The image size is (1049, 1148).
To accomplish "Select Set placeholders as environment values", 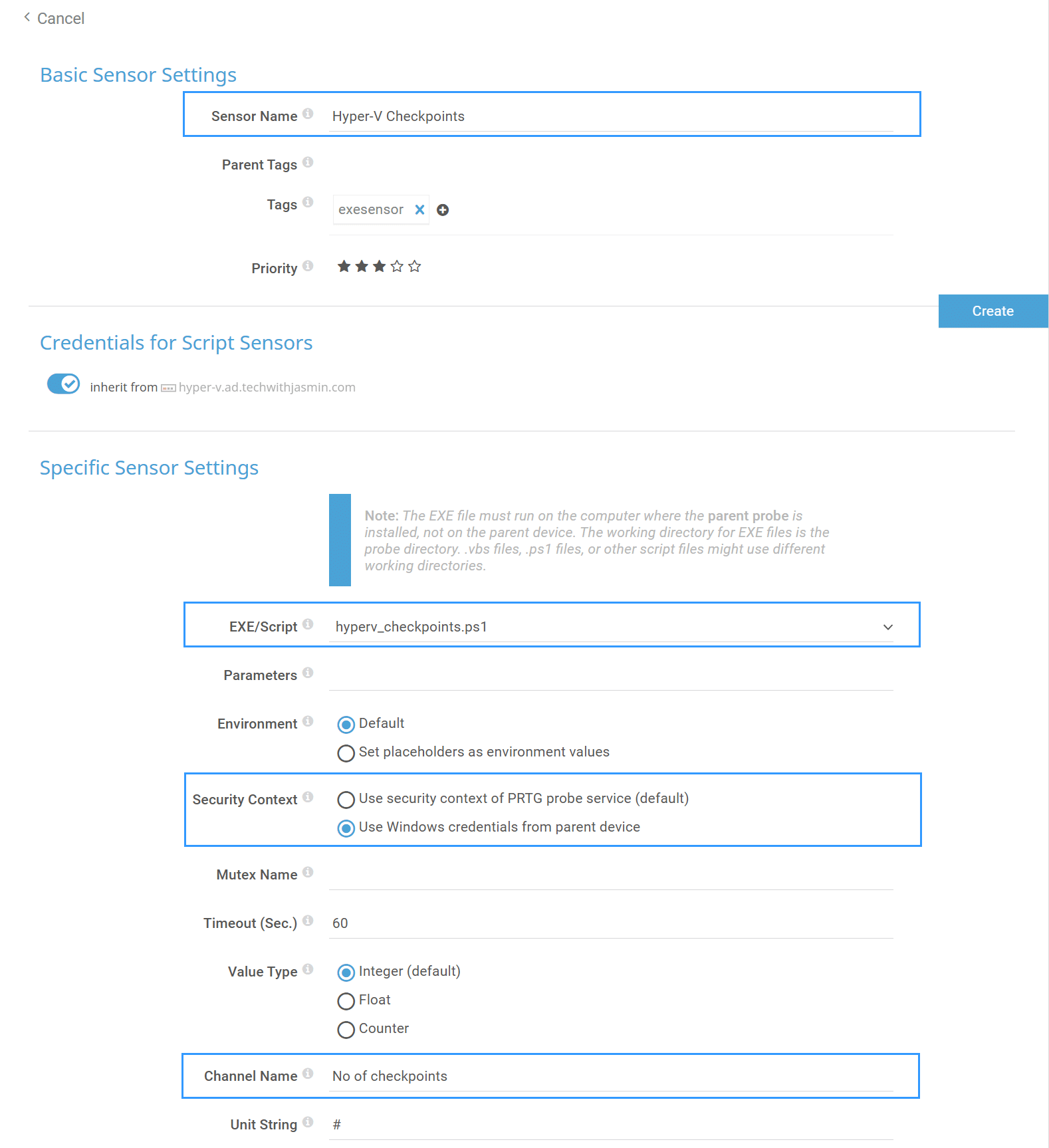I will coord(346,753).
